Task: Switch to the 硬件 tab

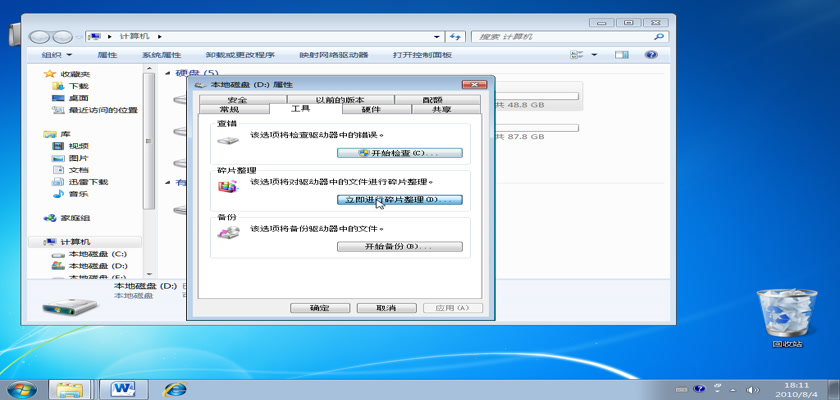Action: tap(370, 109)
